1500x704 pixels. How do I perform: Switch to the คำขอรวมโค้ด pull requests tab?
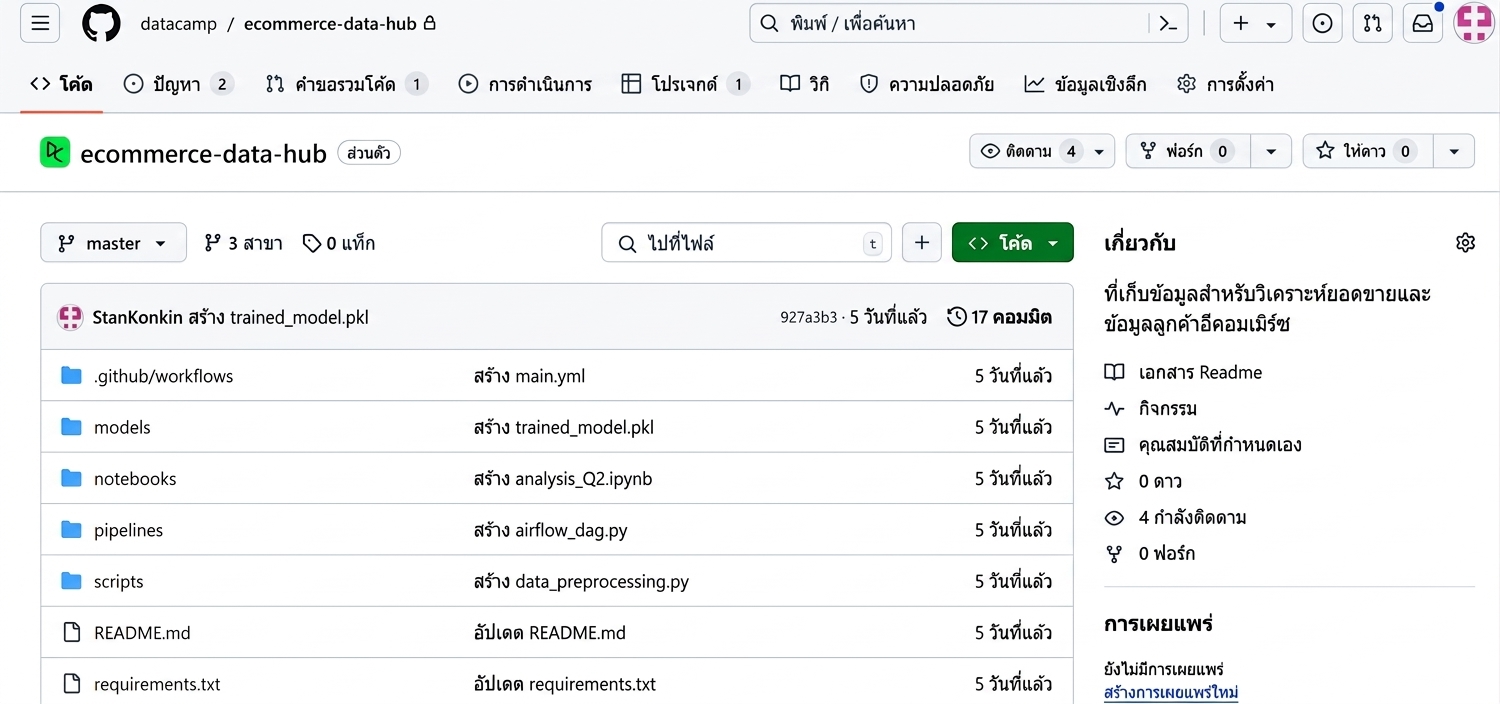tap(346, 84)
